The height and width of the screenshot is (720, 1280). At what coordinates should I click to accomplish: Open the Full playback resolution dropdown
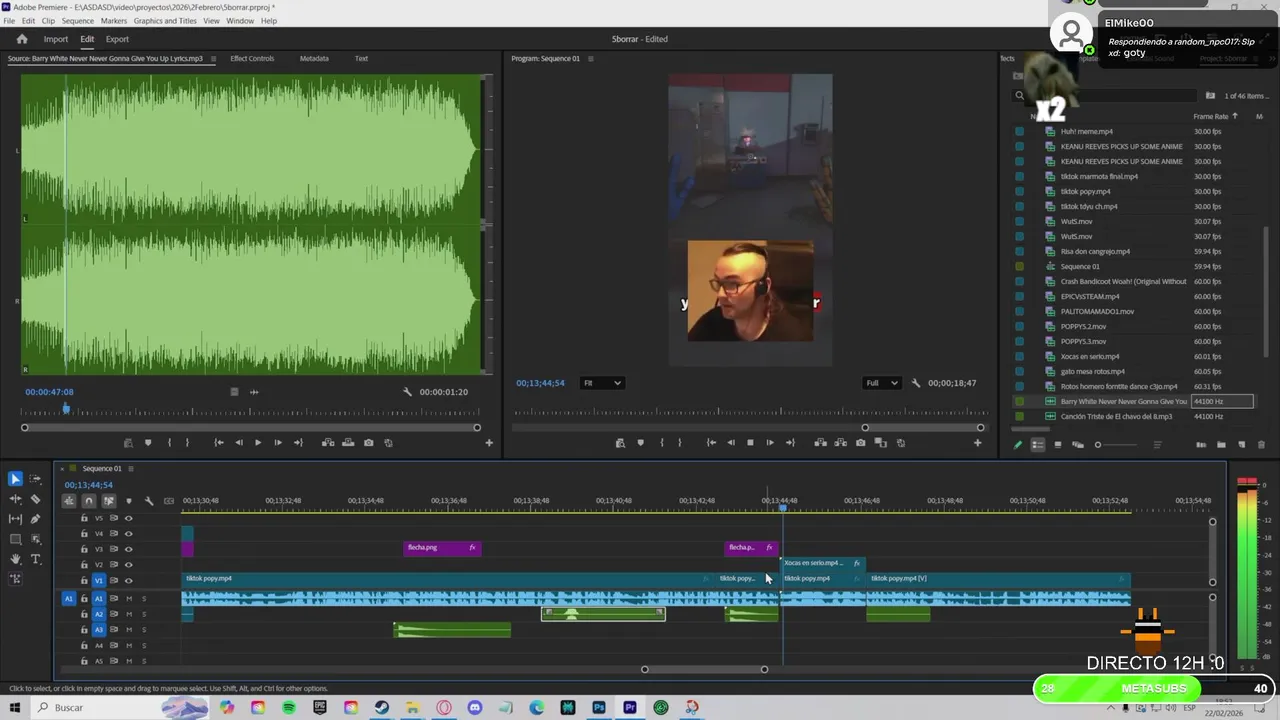pos(881,383)
